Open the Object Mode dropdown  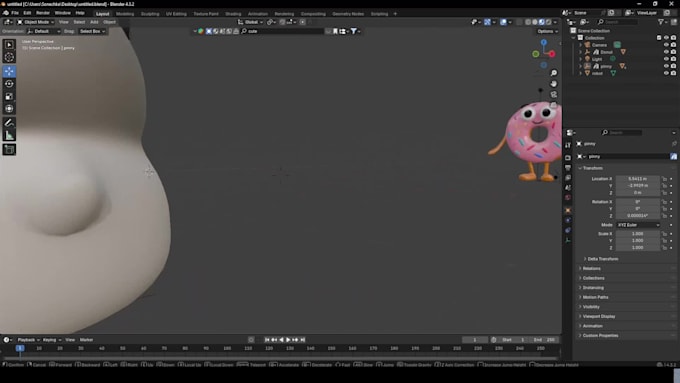click(36, 22)
